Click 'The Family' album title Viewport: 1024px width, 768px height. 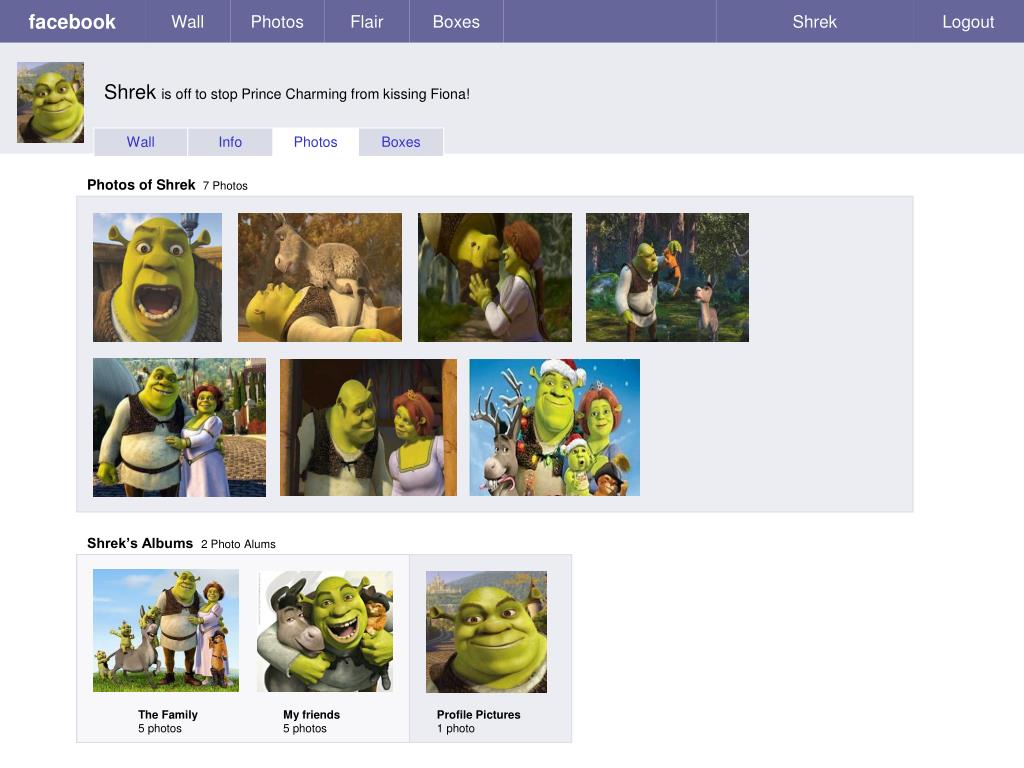(168, 714)
